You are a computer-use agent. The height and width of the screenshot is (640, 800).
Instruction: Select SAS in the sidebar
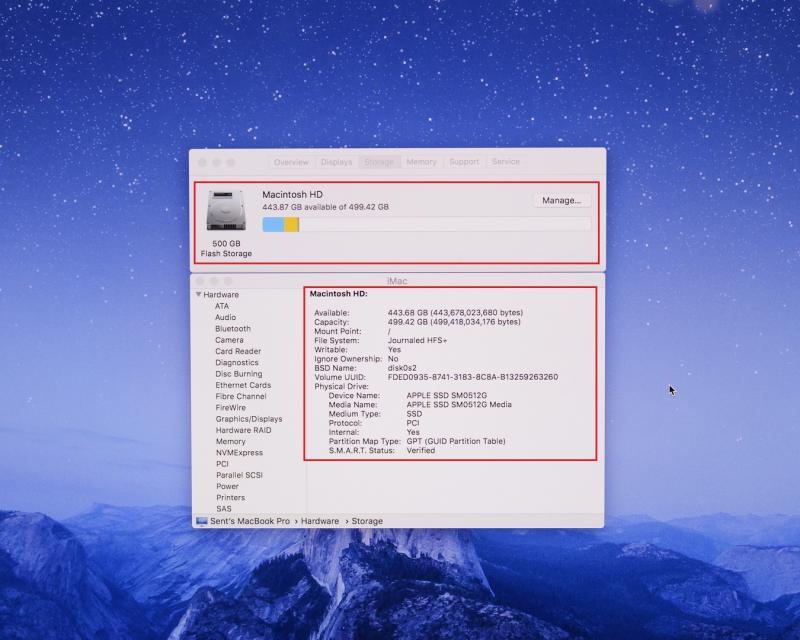pyautogui.click(x=224, y=509)
